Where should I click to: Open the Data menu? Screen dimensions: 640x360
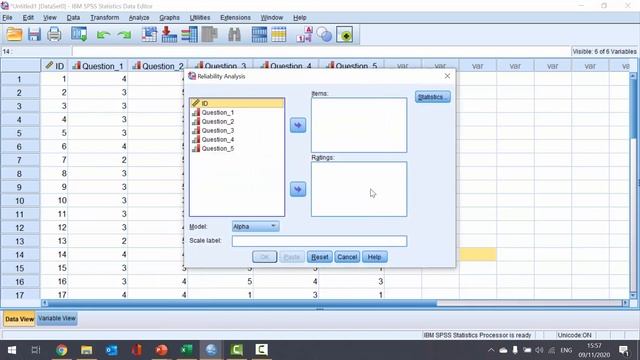(x=73, y=18)
